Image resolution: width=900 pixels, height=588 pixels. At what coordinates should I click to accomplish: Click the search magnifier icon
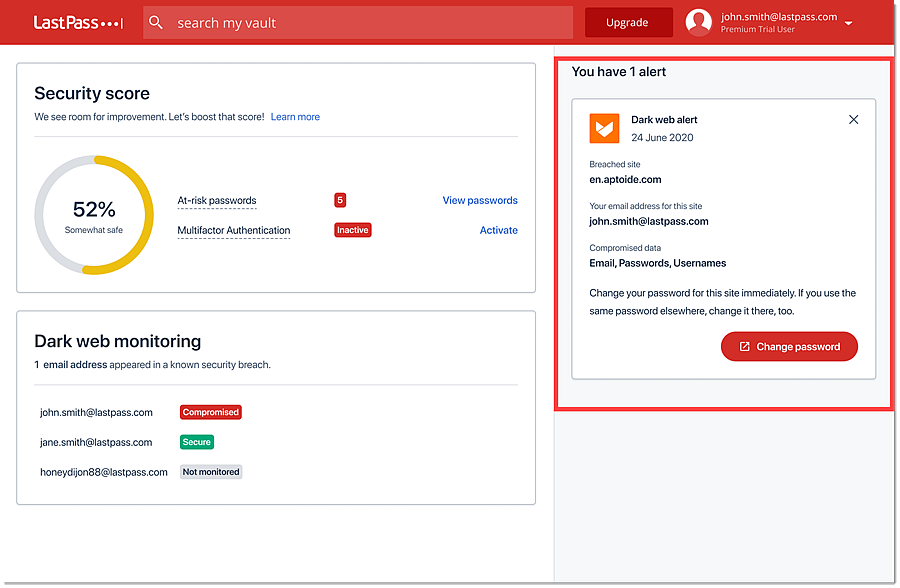point(156,22)
